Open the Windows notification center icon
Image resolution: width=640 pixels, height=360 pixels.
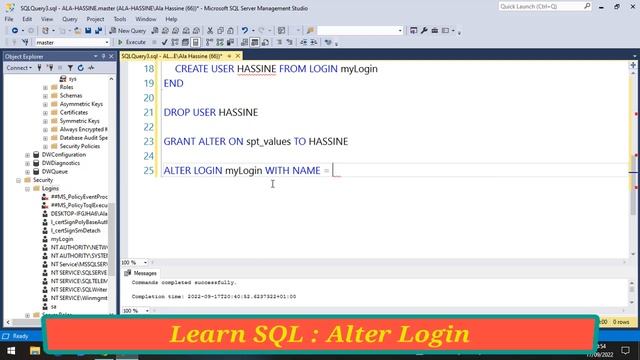625,351
